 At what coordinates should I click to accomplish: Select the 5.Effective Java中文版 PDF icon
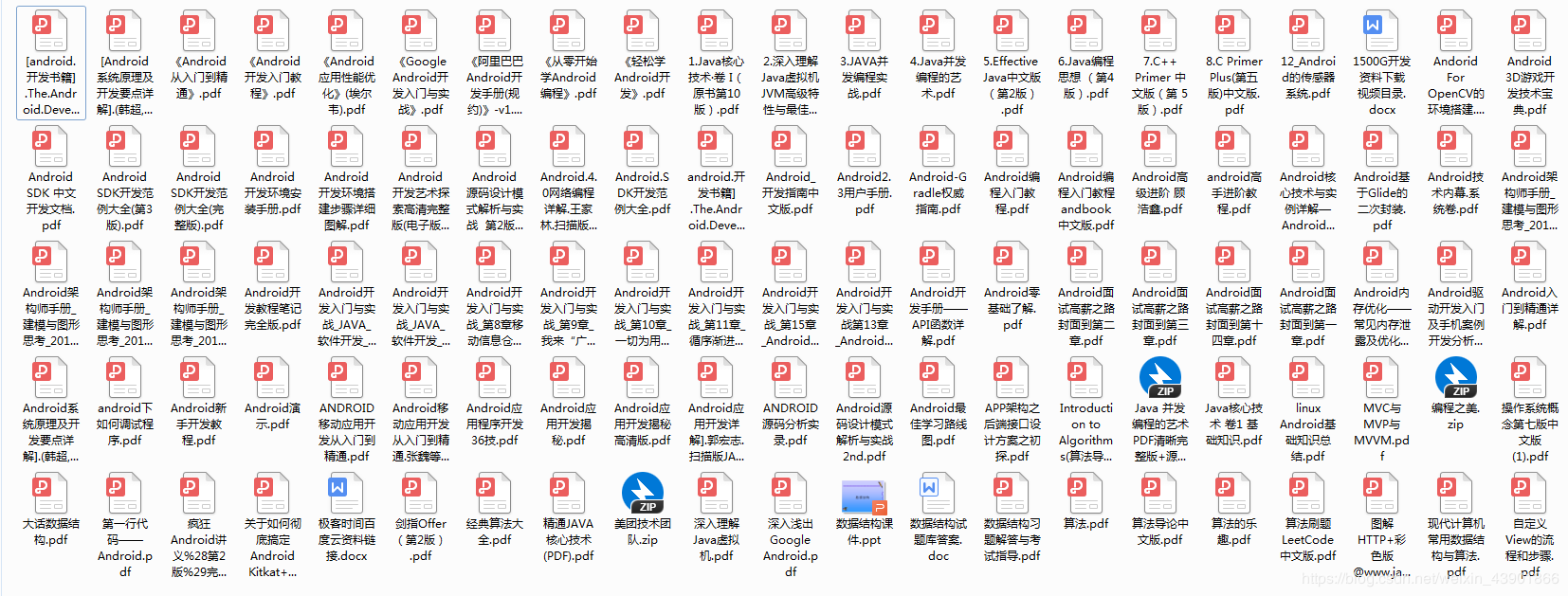pyautogui.click(x=1012, y=30)
